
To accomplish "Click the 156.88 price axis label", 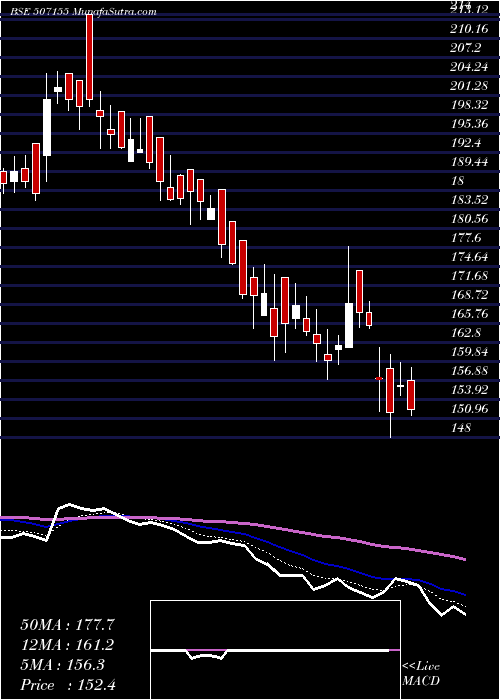I will [x=470, y=371].
